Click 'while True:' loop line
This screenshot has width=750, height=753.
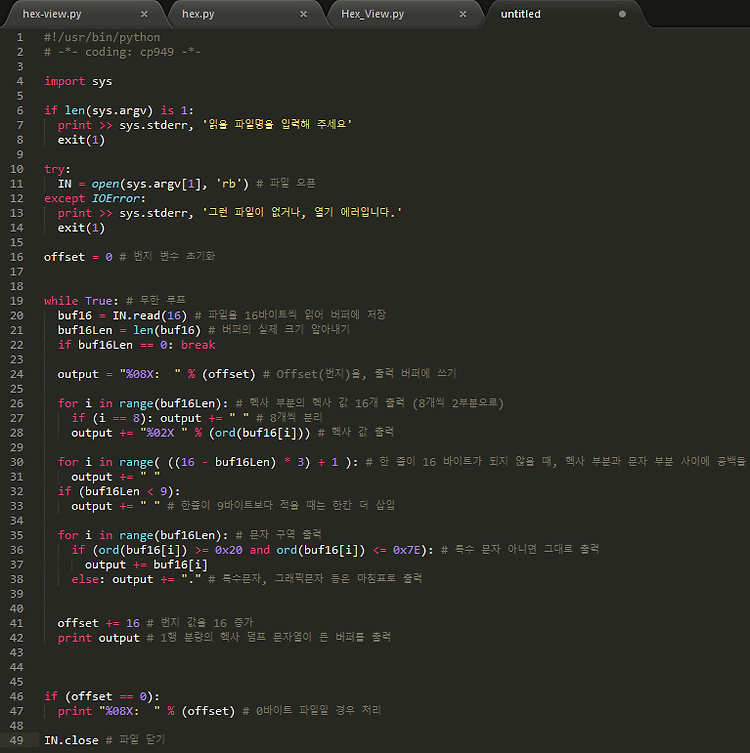click(x=81, y=301)
